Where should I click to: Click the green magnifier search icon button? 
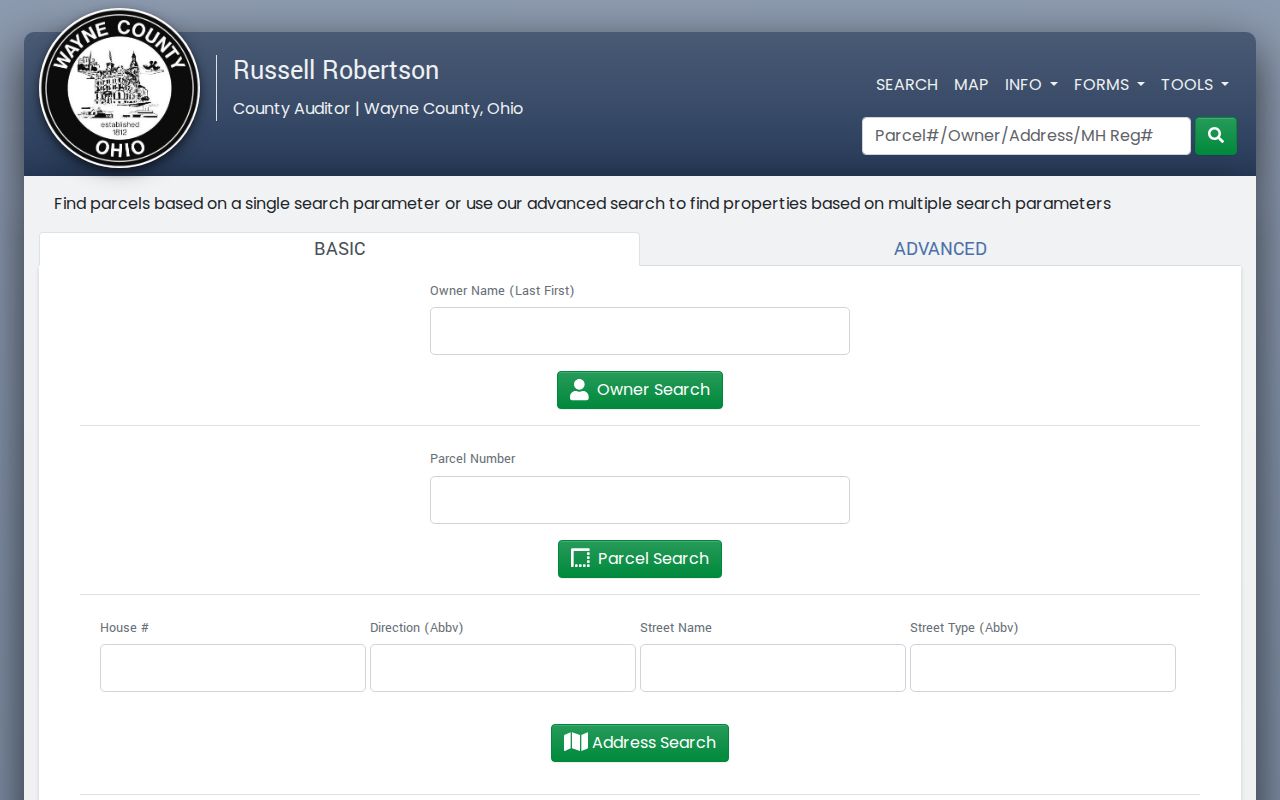pos(1216,136)
